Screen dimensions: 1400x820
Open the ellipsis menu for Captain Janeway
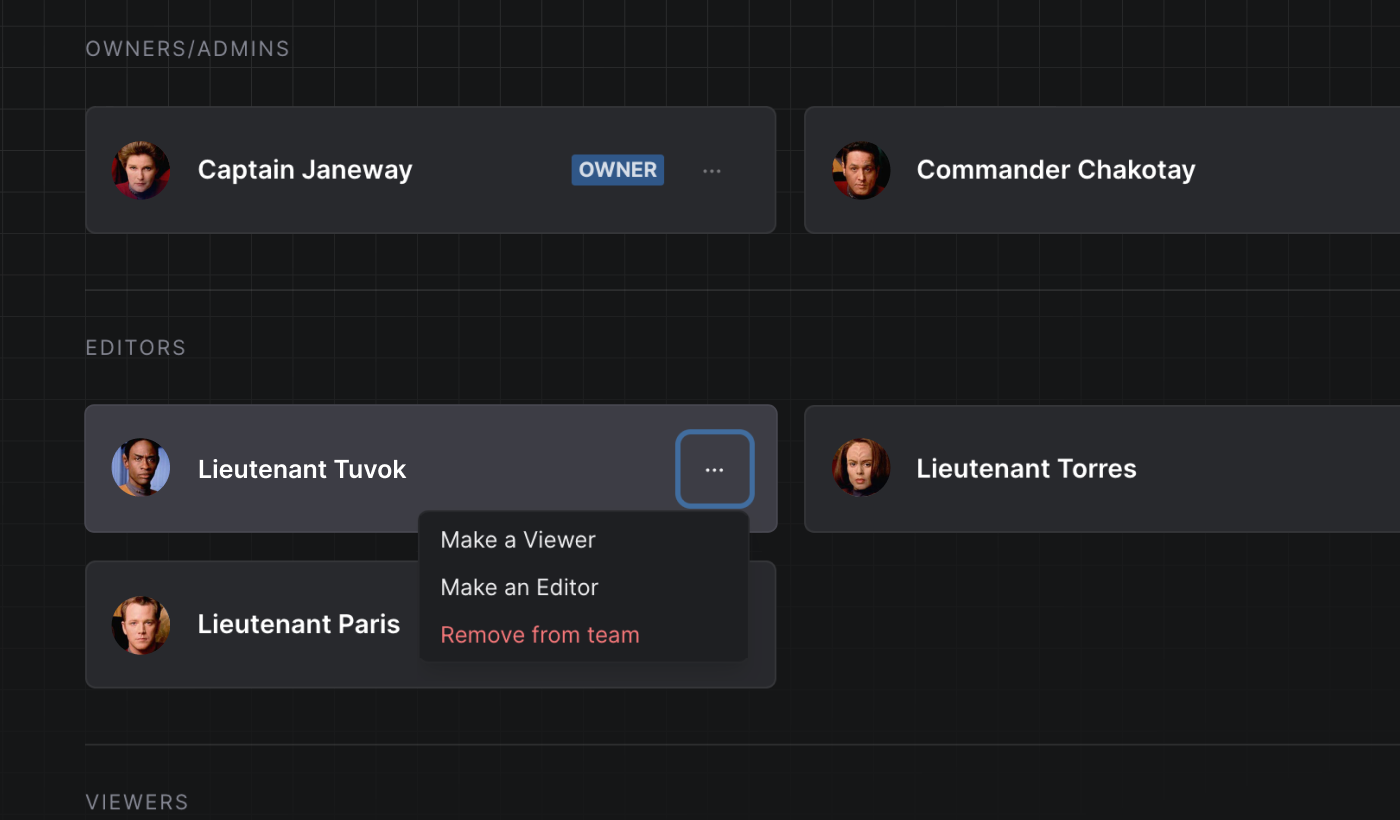(712, 171)
